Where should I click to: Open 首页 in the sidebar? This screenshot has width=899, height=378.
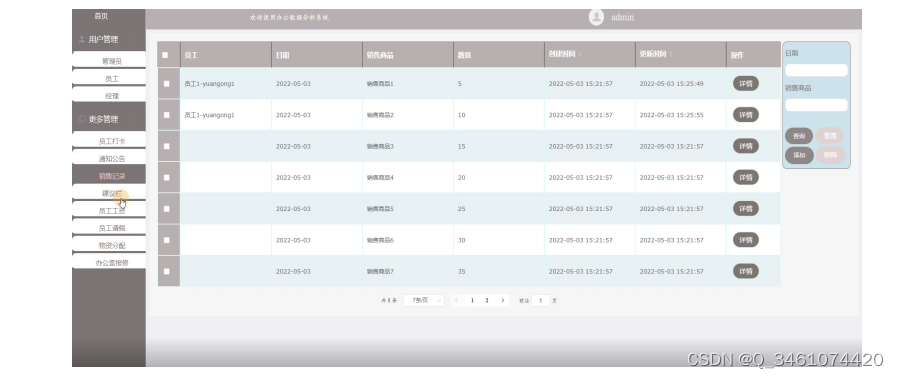tap(101, 16)
